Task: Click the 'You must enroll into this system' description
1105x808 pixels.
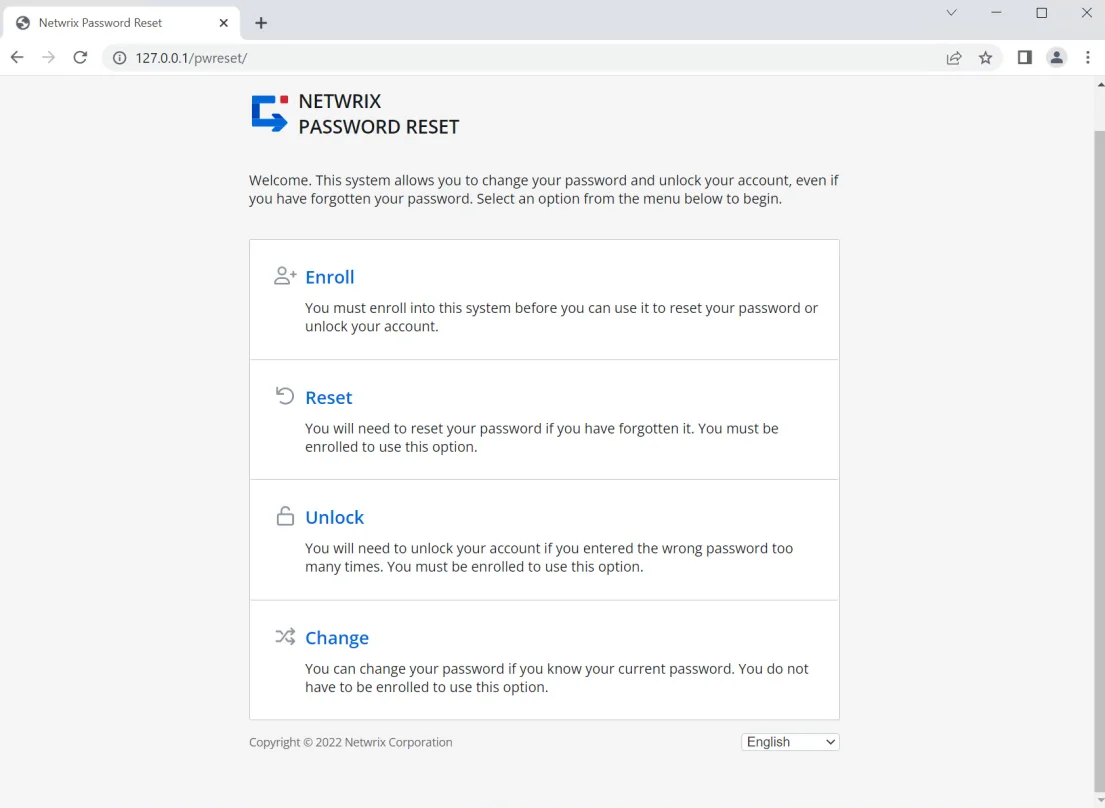Action: coord(562,317)
